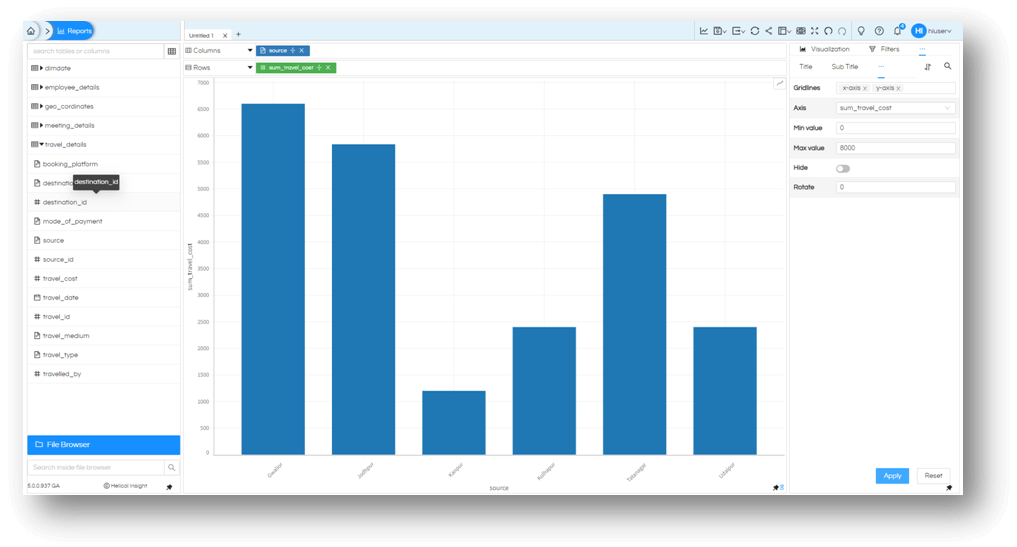The height and width of the screenshot is (547, 1017).
Task: Open the hiuser account menu
Action: coord(932,30)
